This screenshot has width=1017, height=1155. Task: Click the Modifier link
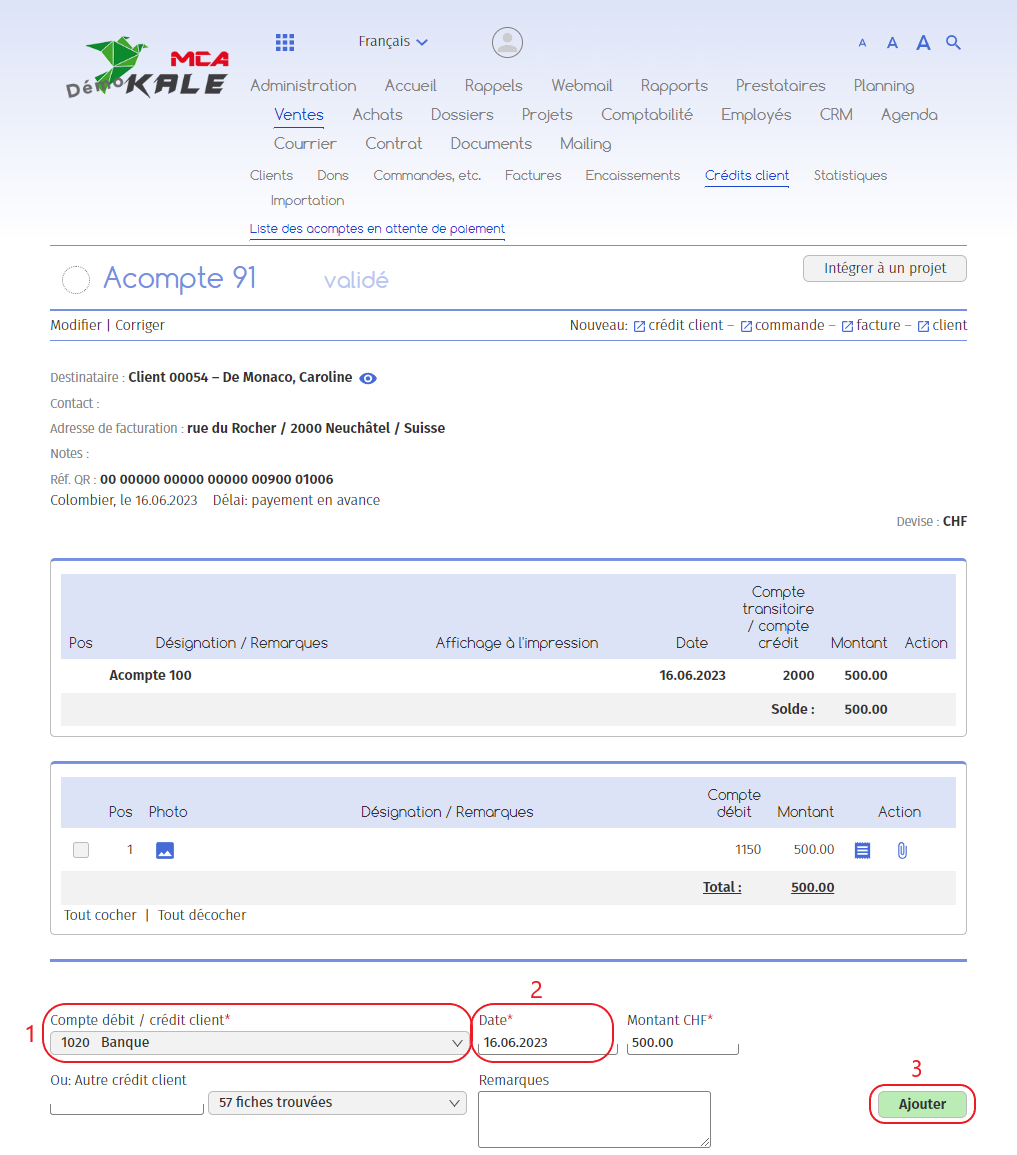[x=76, y=325]
